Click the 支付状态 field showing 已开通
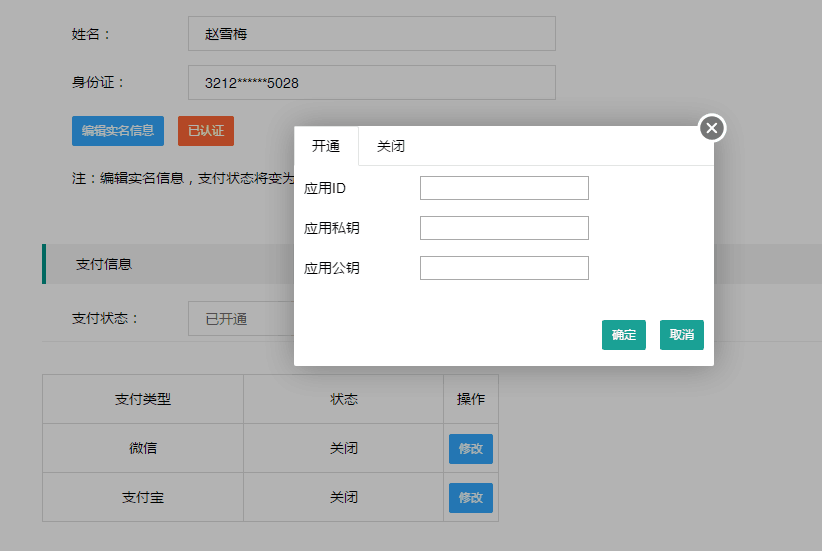The width and height of the screenshot is (822, 551). [240, 319]
